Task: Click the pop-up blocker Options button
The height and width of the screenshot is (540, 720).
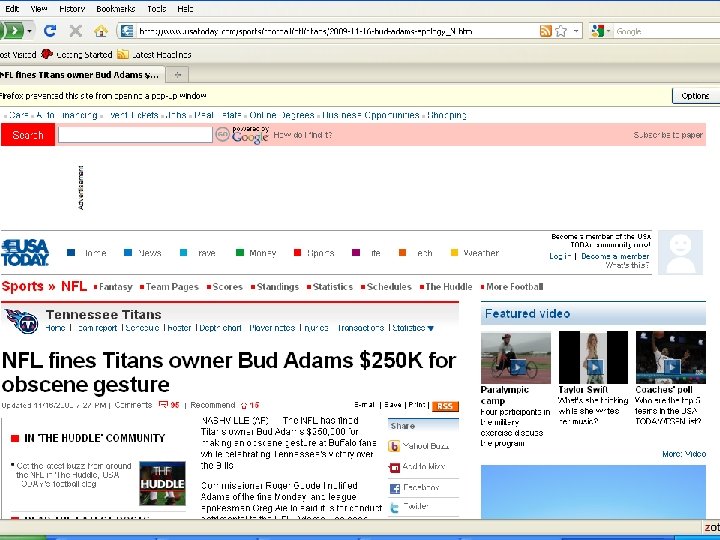Action: click(x=695, y=96)
